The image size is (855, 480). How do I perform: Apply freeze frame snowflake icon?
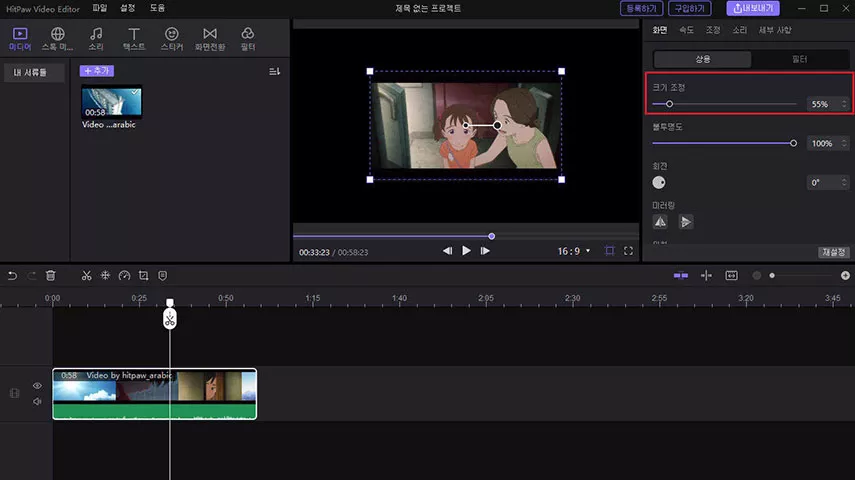[x=105, y=275]
